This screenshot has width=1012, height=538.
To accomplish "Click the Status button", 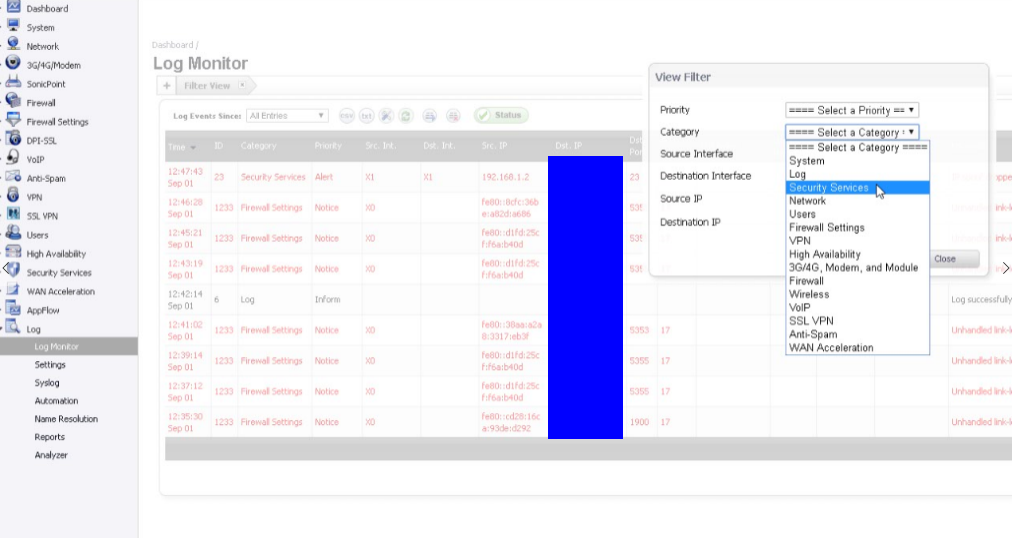I will click(x=501, y=115).
